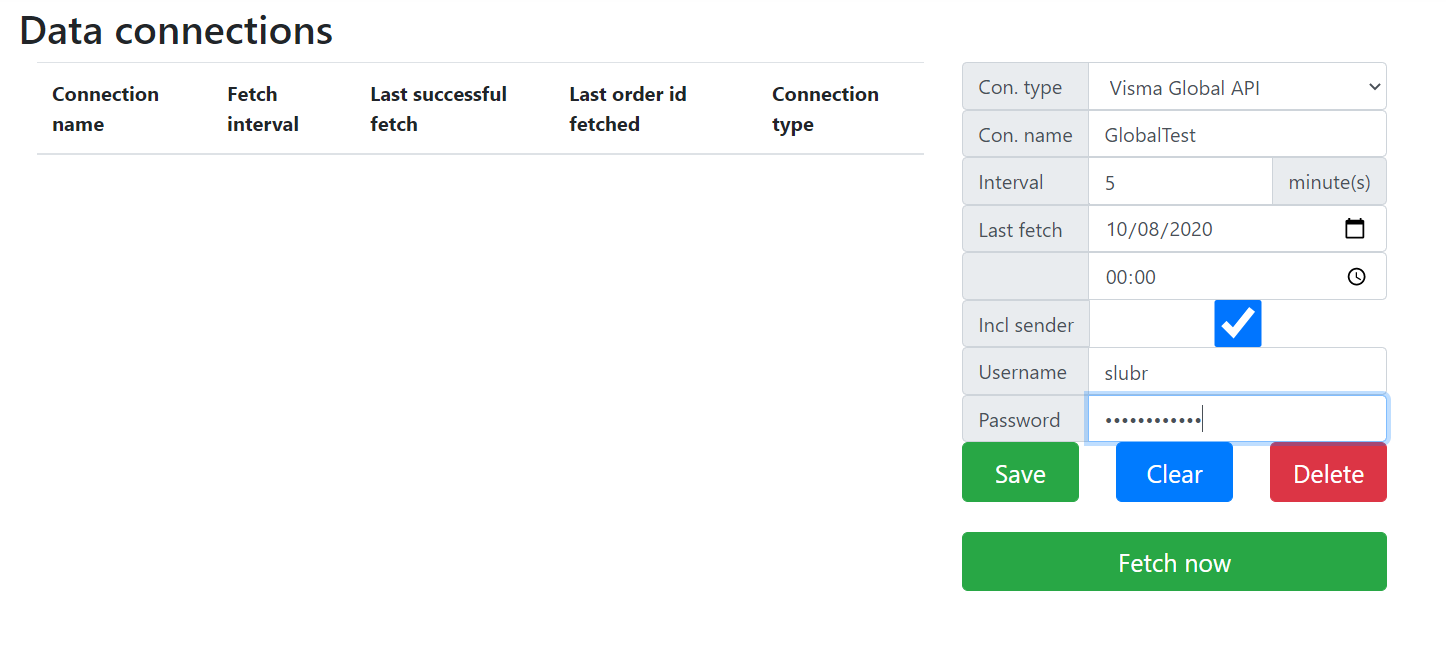The height and width of the screenshot is (646, 1446).
Task: Click into the Interval number field
Action: (x=1180, y=182)
